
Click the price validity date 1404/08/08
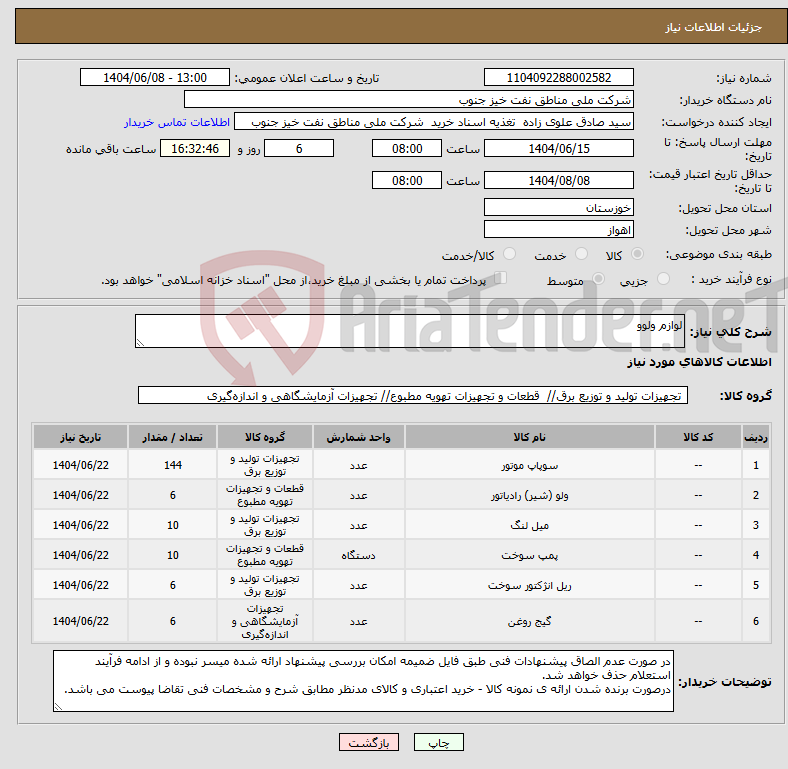[x=558, y=180]
